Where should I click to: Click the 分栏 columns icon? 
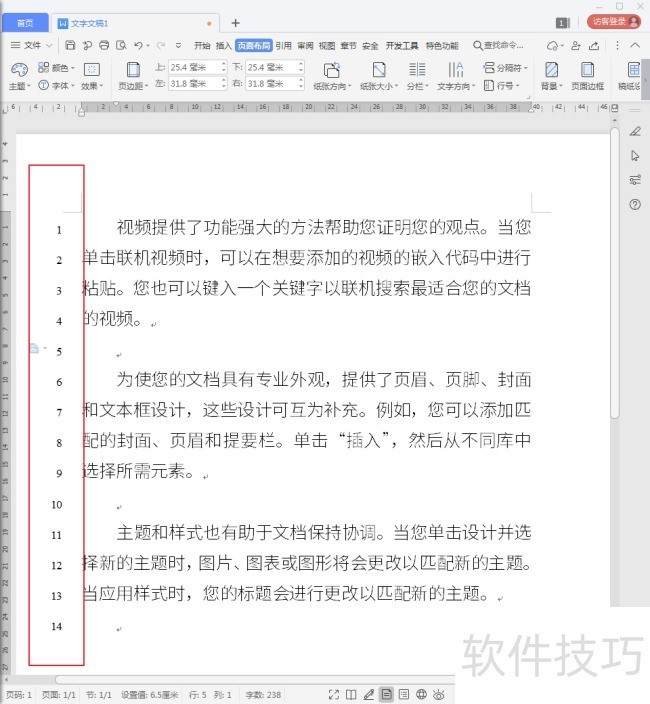coord(417,70)
